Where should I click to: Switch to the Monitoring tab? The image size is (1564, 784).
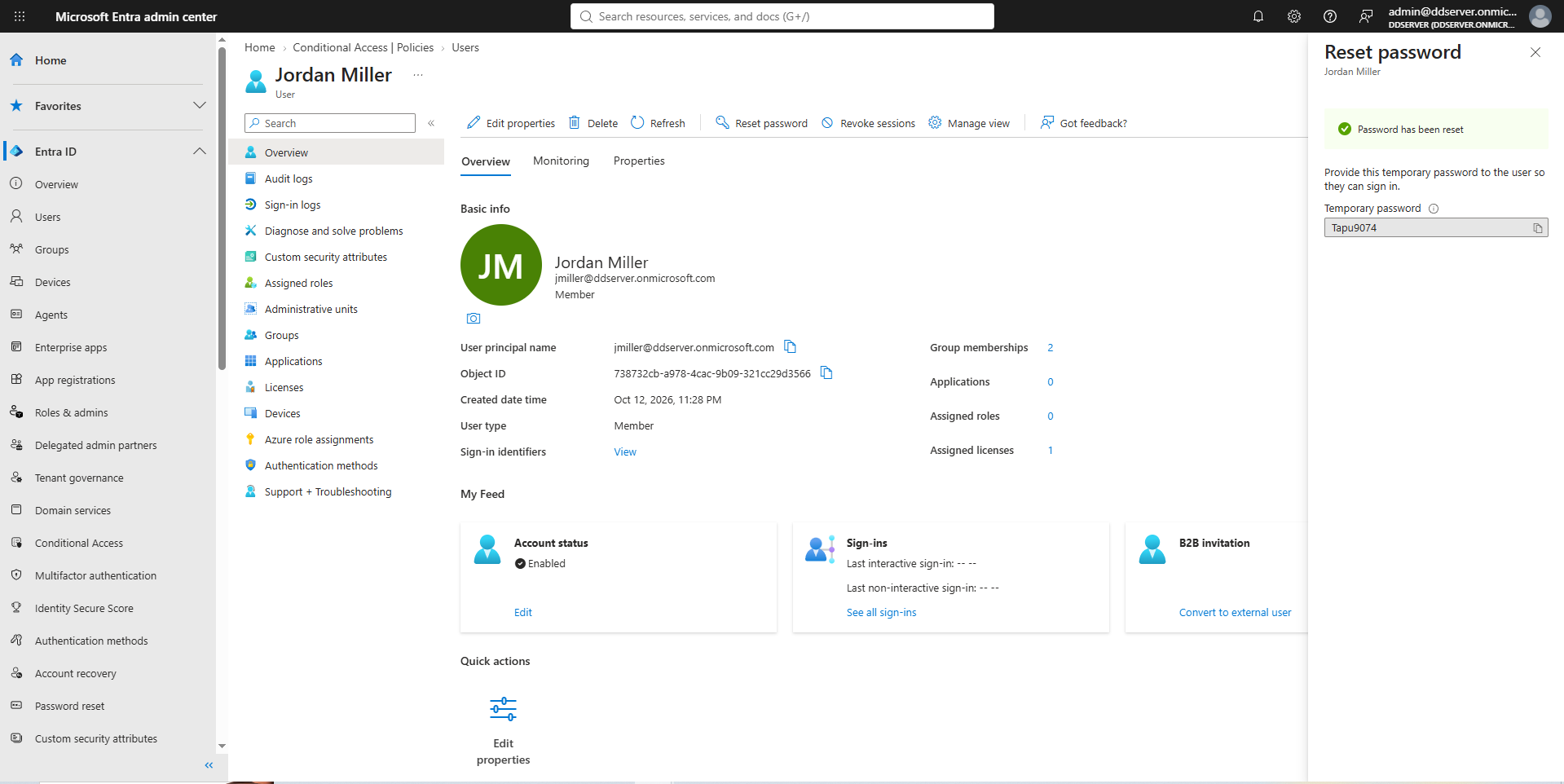(561, 161)
